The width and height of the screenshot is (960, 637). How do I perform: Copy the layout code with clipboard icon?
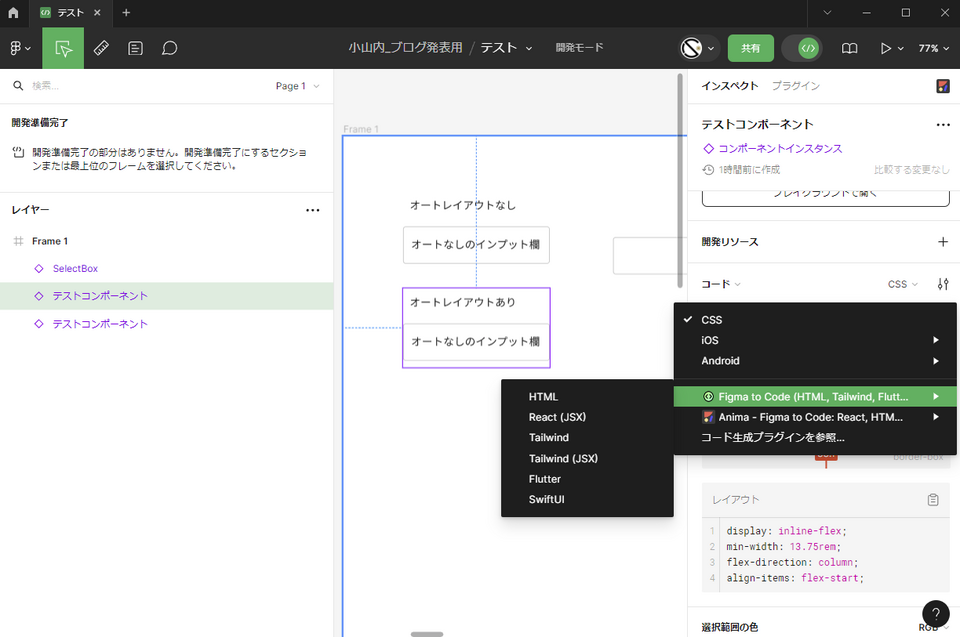pos(933,500)
